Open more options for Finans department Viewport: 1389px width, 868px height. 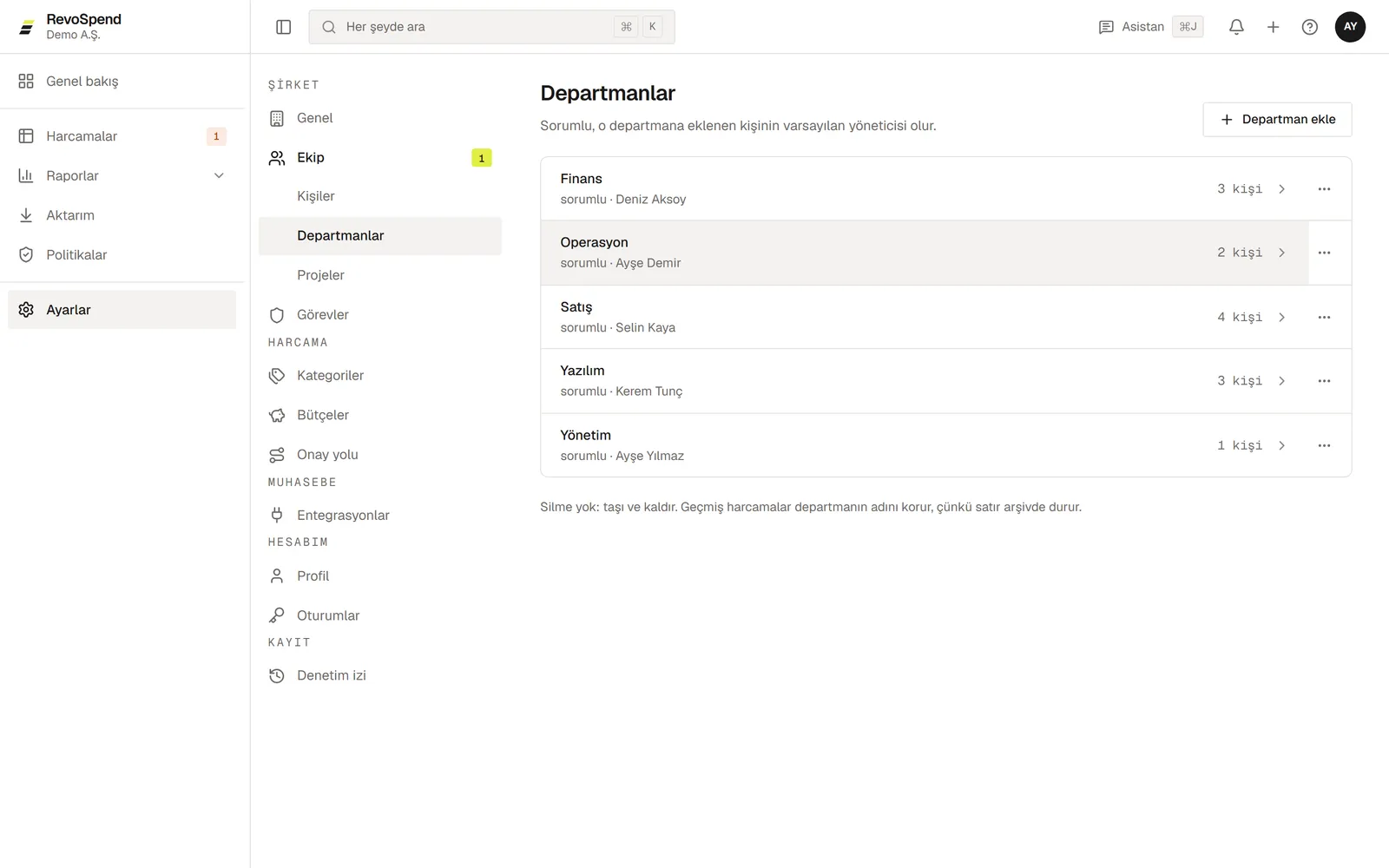1324,189
